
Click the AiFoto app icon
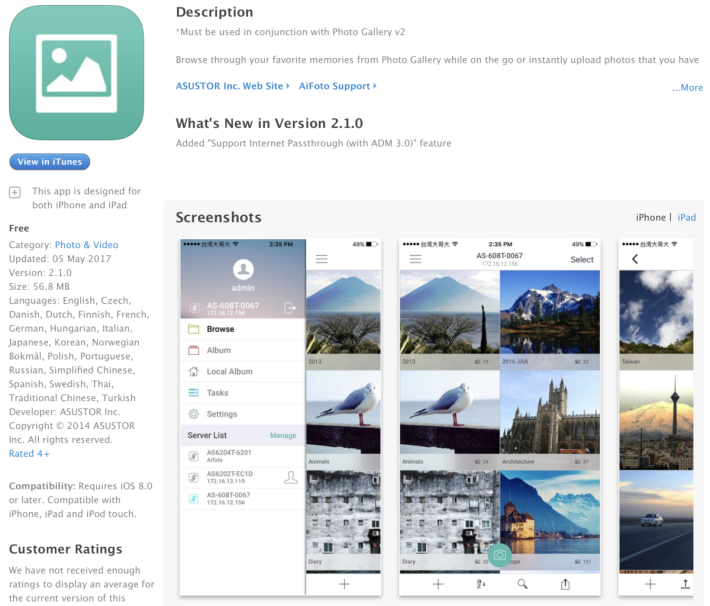tap(77, 72)
